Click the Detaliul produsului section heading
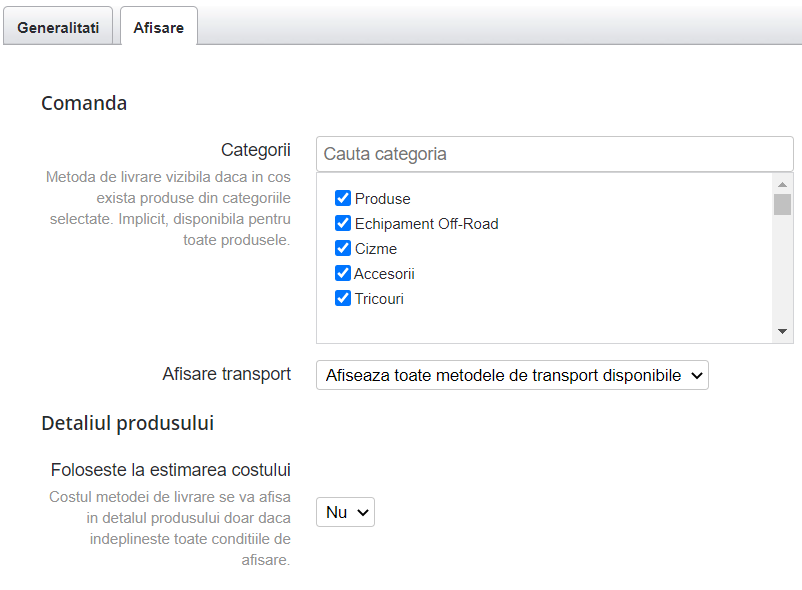The width and height of the screenshot is (802, 590). [127, 423]
